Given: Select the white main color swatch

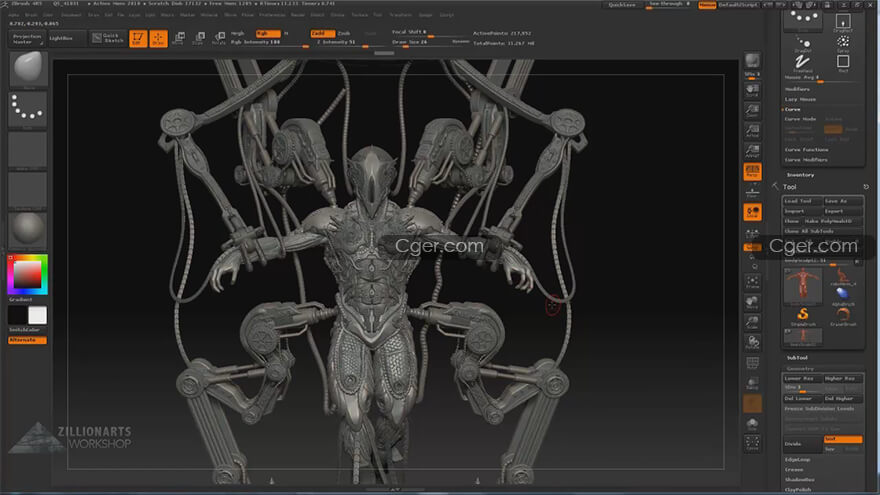Looking at the screenshot, I should (38, 315).
